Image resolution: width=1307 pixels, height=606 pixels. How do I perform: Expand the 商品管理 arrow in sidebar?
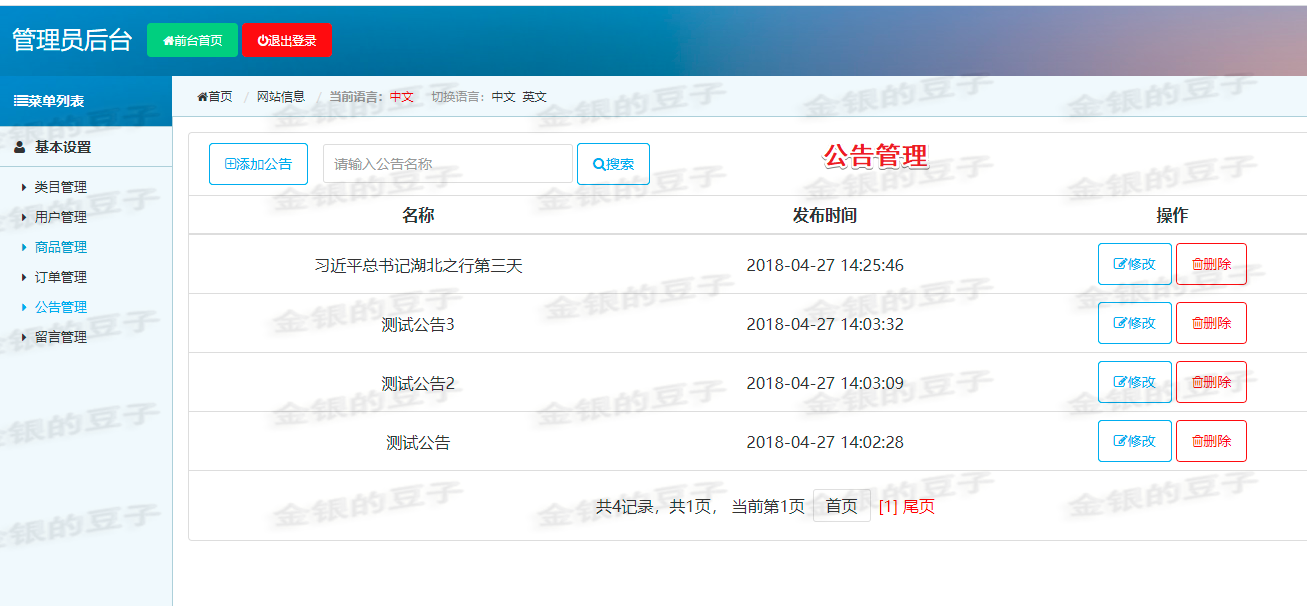coord(25,247)
